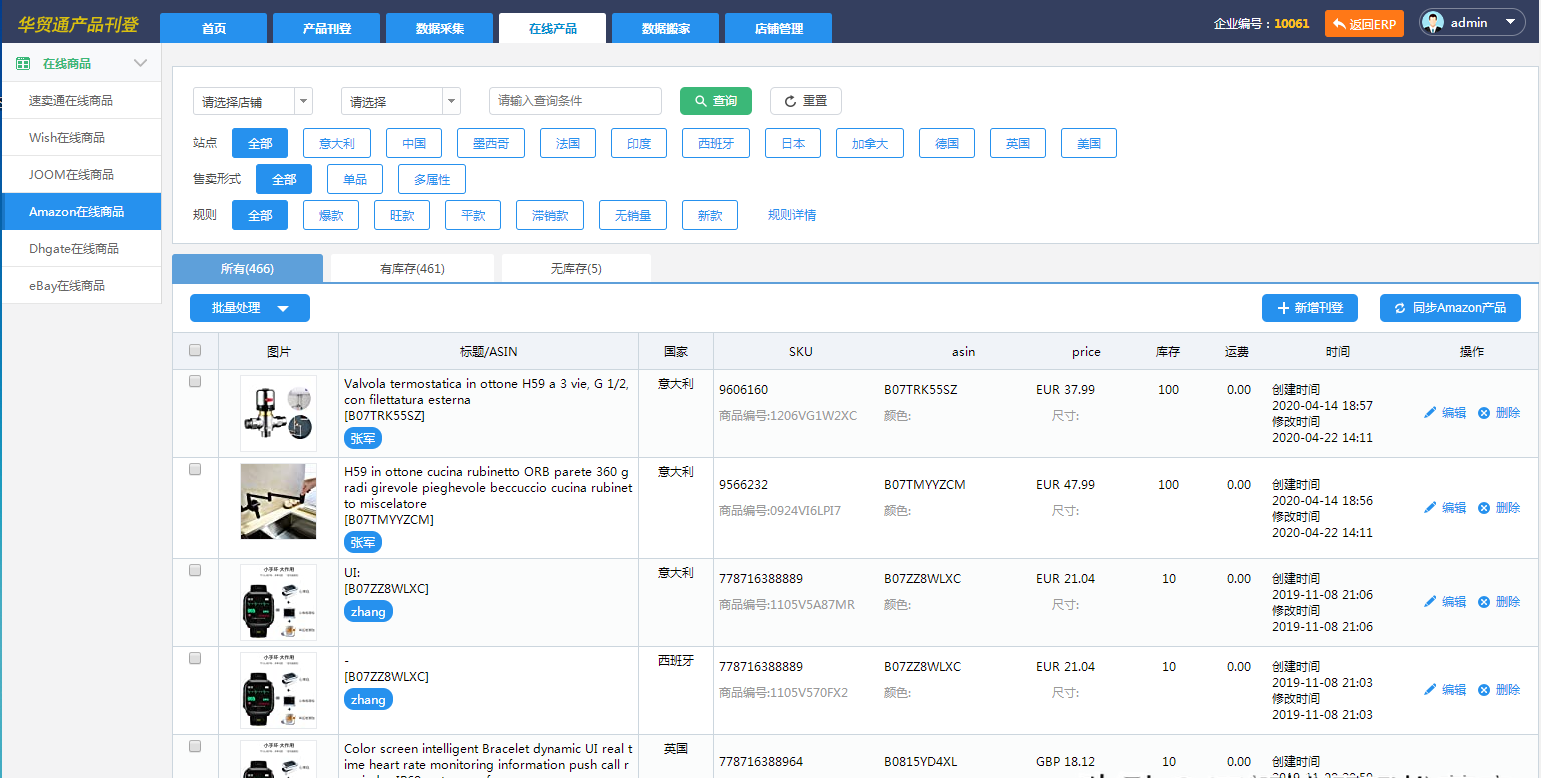Image resolution: width=1541 pixels, height=778 pixels.
Task: Collapse the Online Products sidebar section
Action: [x=140, y=63]
